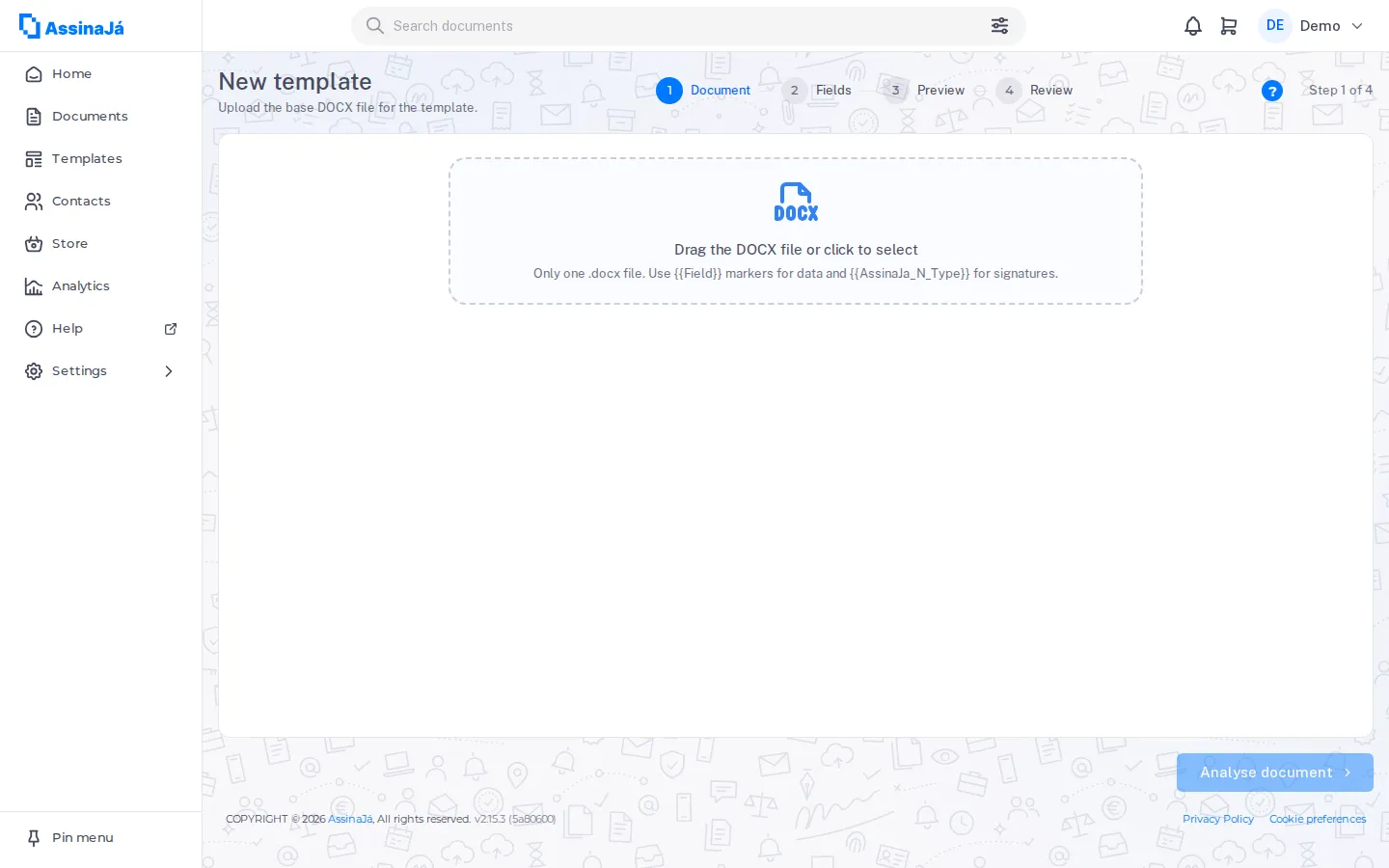Open the Privacy Policy link
Image resolution: width=1389 pixels, height=868 pixels.
pos(1218,819)
